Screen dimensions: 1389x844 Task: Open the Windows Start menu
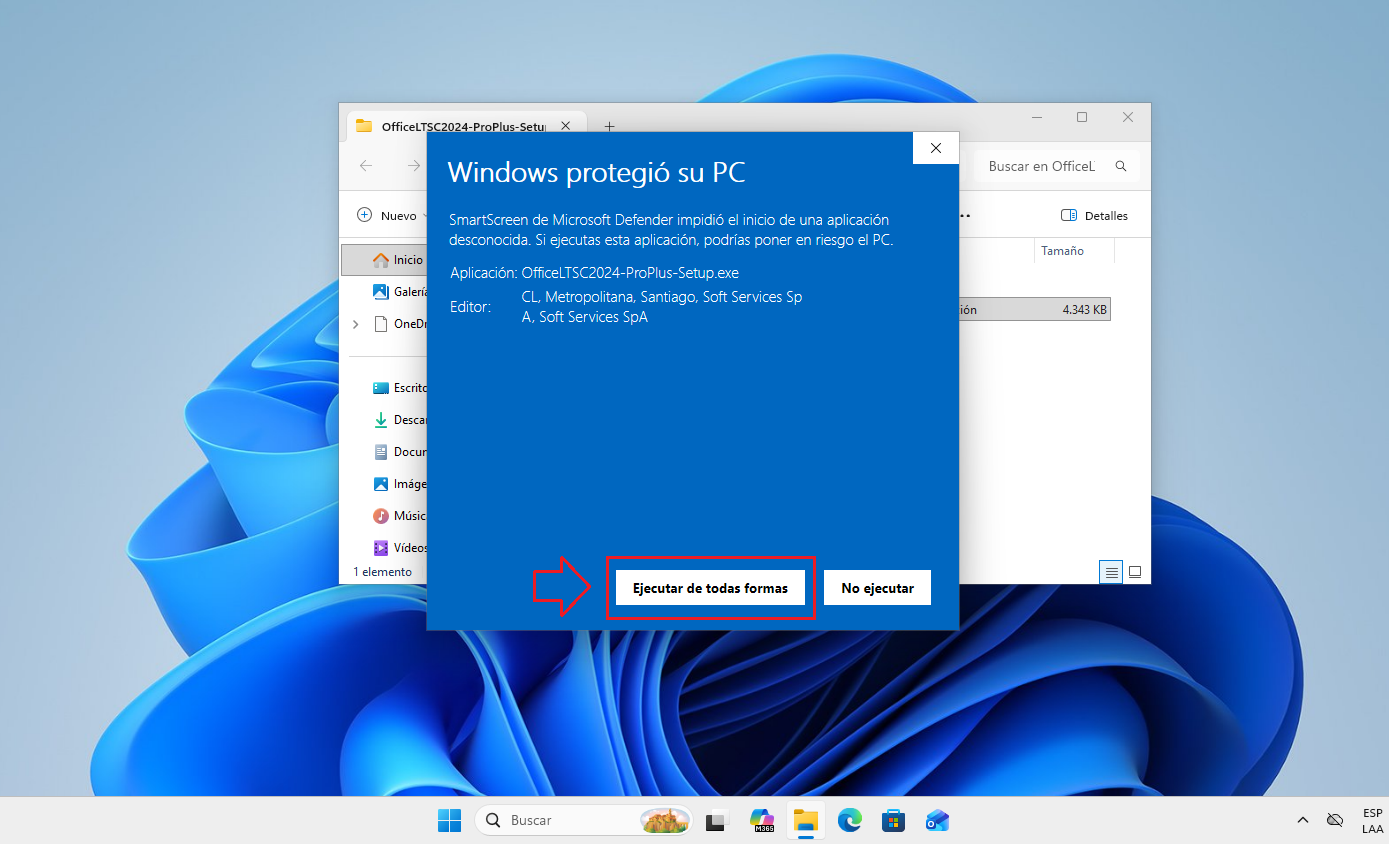pyautogui.click(x=449, y=820)
